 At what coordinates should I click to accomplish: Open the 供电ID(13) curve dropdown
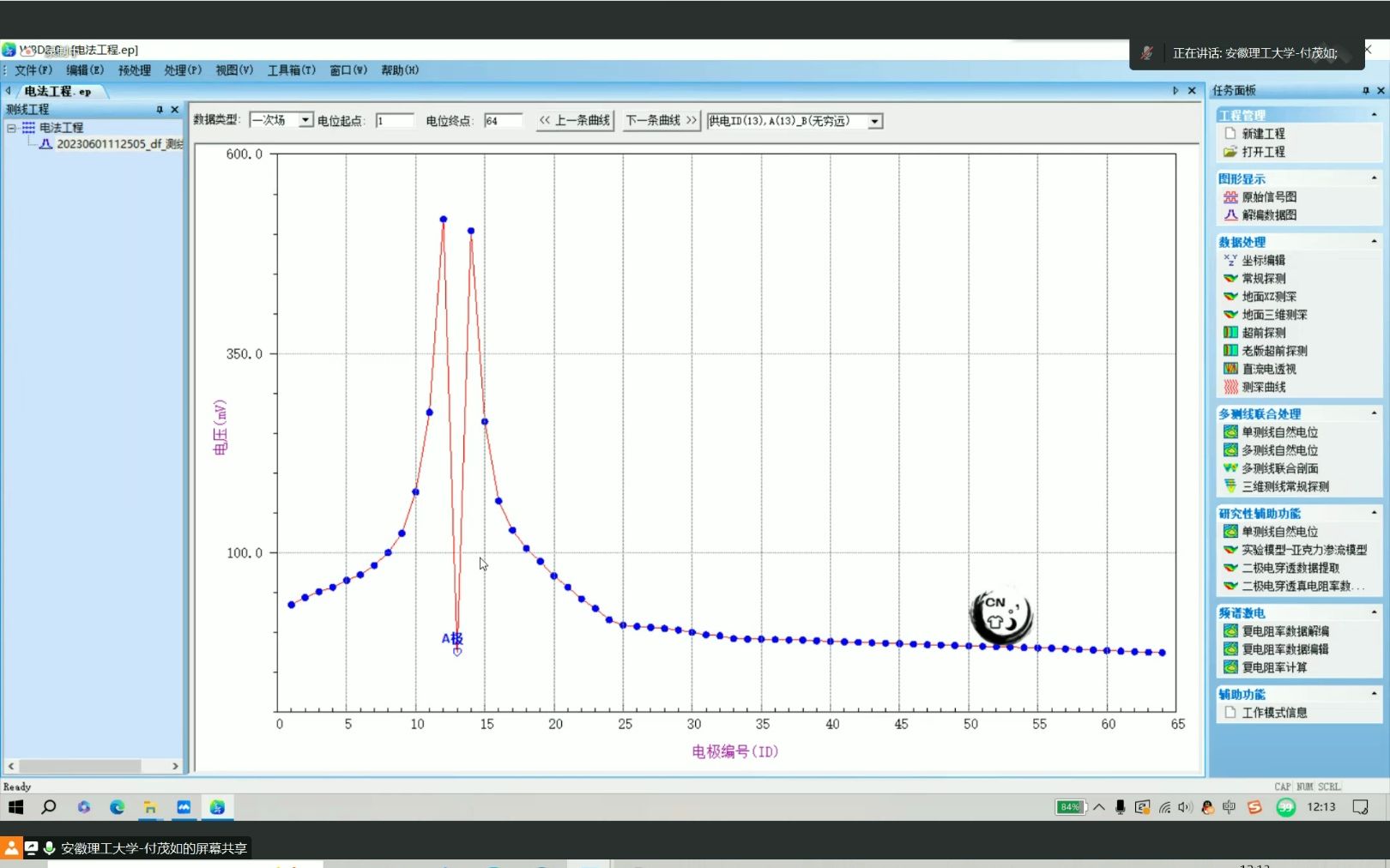874,122
